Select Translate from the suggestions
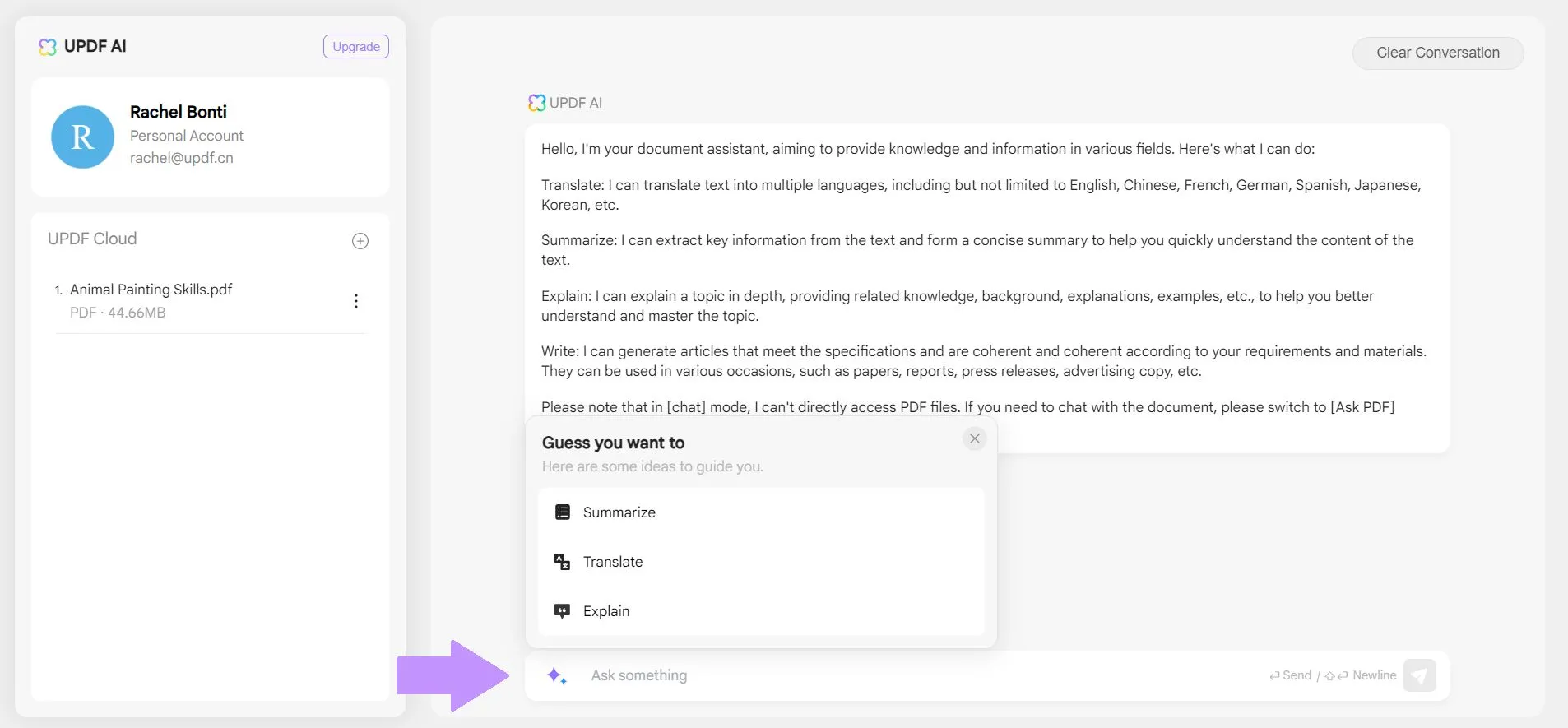Viewport: 1568px width, 728px height. click(613, 562)
